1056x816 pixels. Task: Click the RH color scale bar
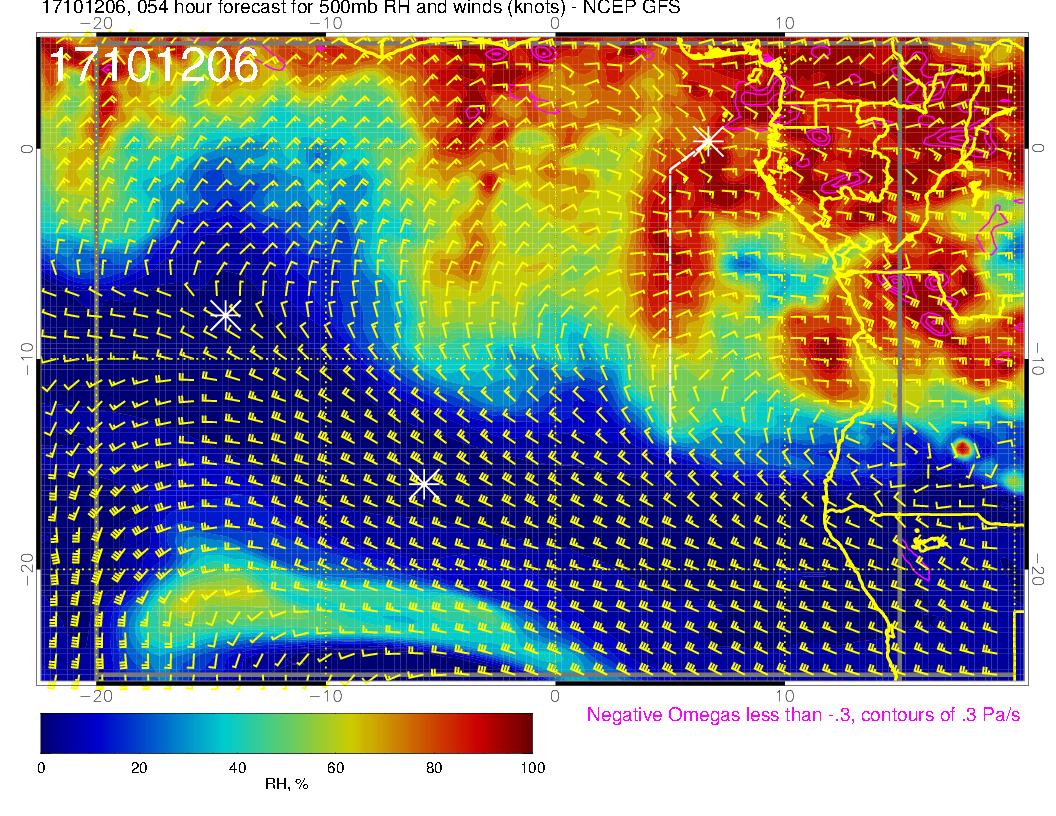[x=286, y=733]
